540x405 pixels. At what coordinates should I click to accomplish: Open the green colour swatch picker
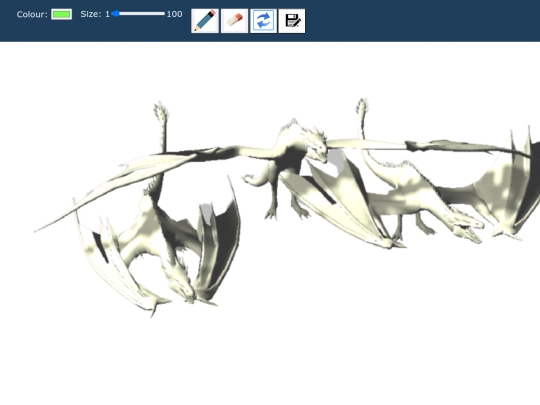tap(62, 14)
